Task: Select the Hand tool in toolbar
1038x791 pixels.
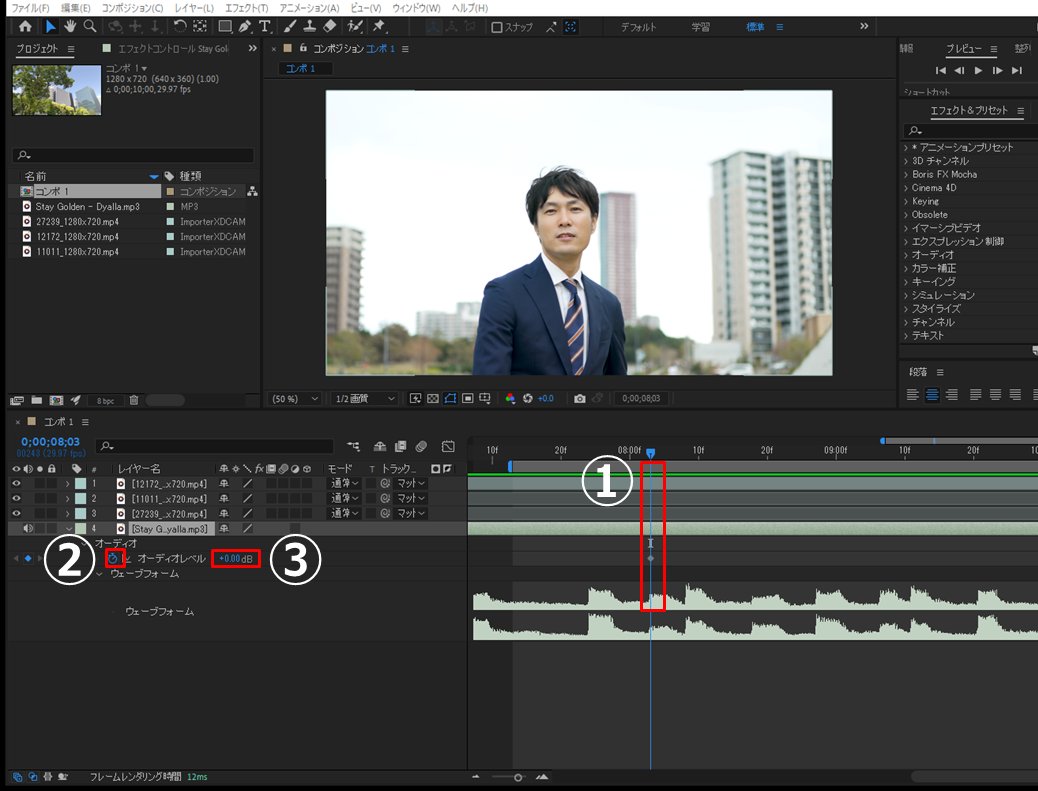Action: tap(70, 27)
